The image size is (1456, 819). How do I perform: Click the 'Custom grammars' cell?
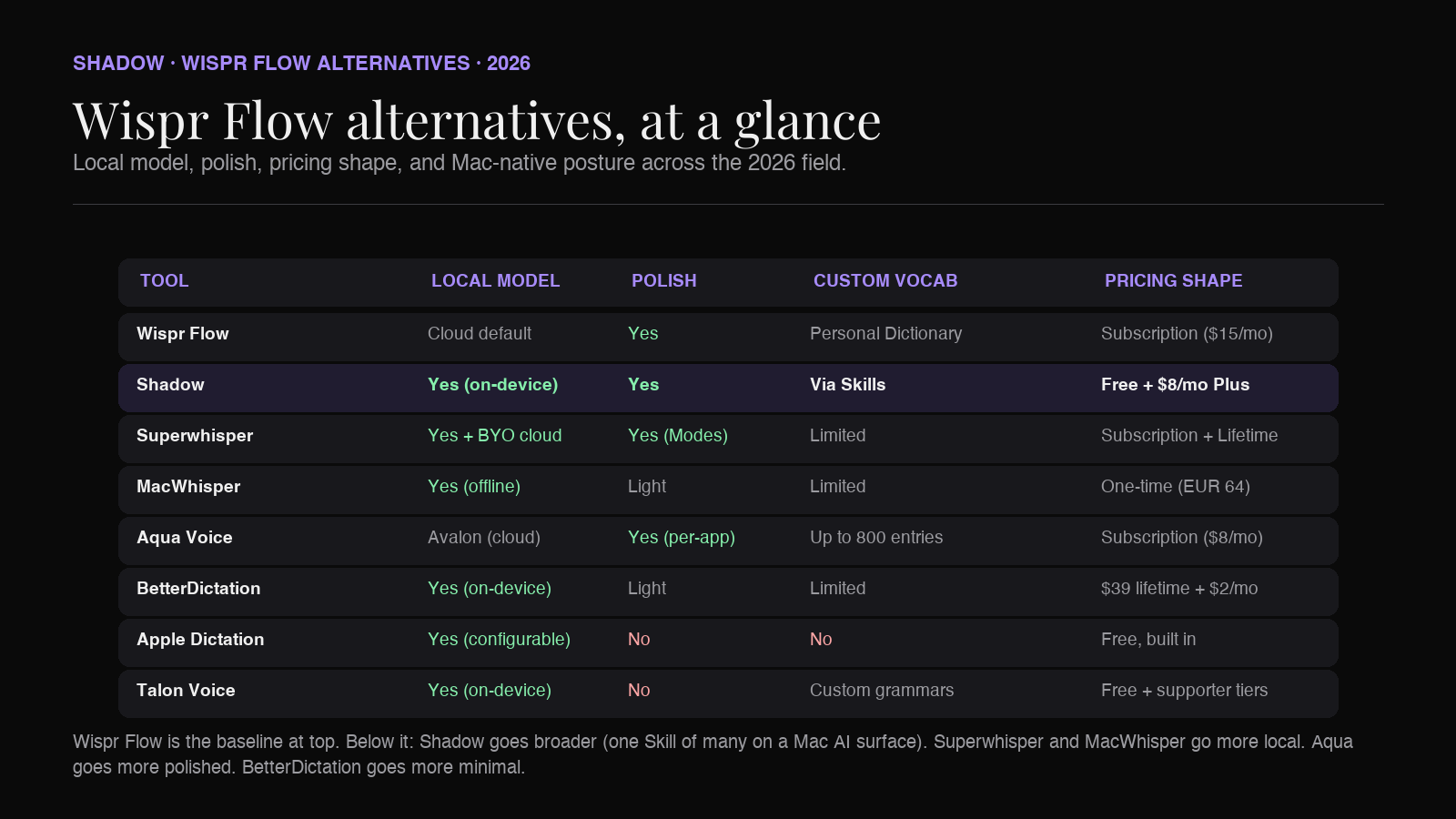click(x=882, y=691)
